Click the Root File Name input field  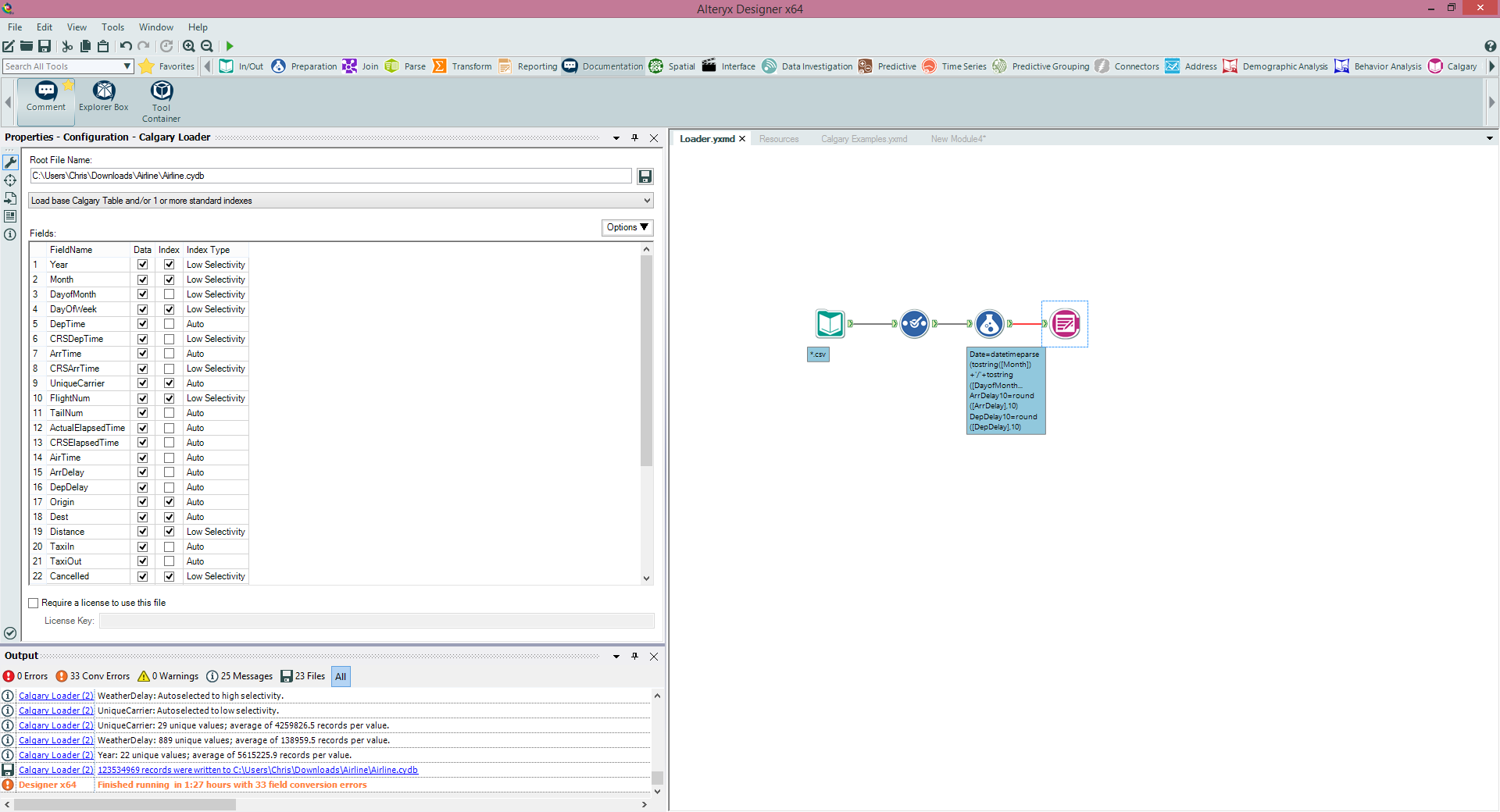click(330, 176)
